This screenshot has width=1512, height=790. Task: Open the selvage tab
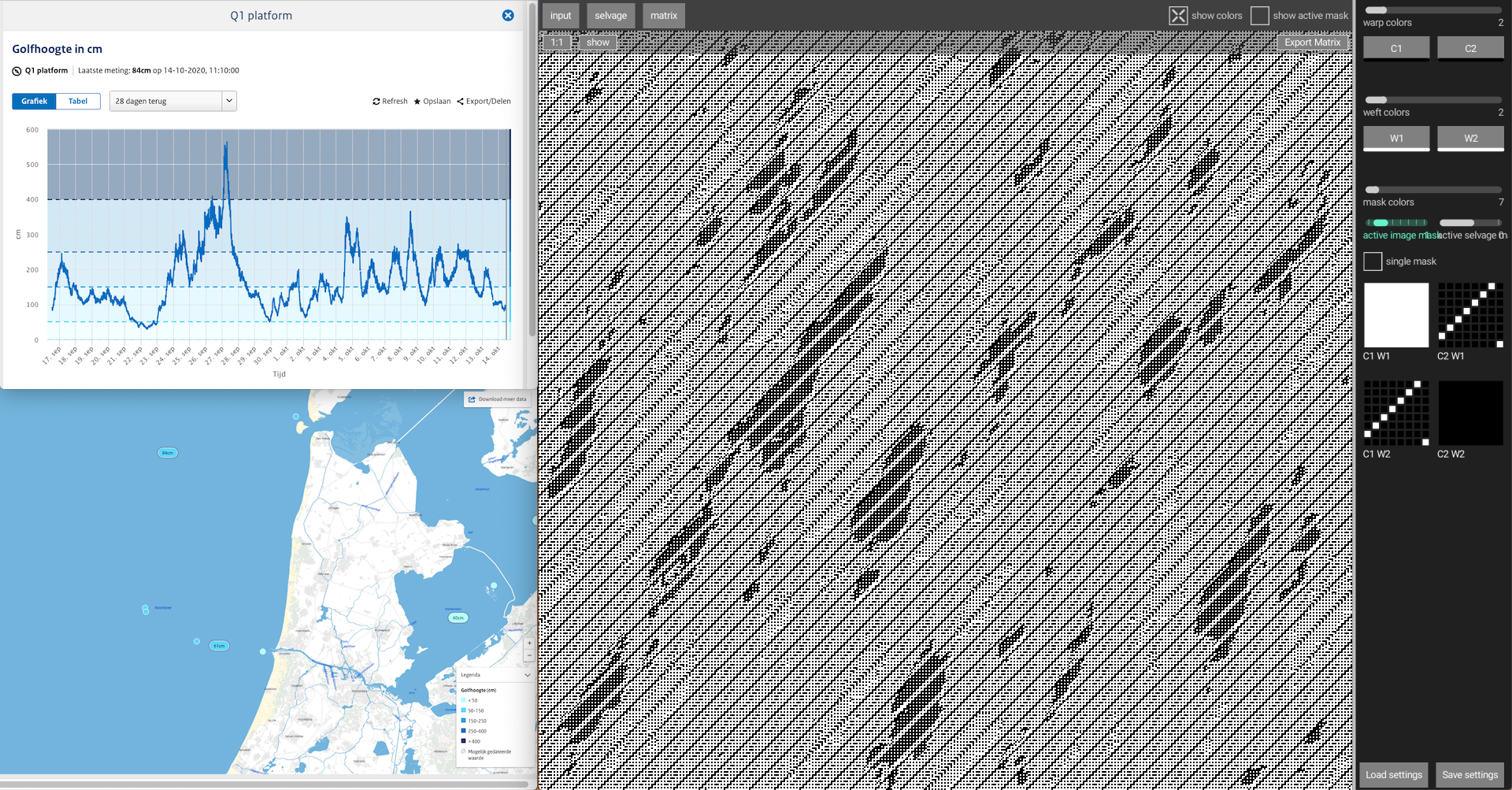[x=611, y=16]
